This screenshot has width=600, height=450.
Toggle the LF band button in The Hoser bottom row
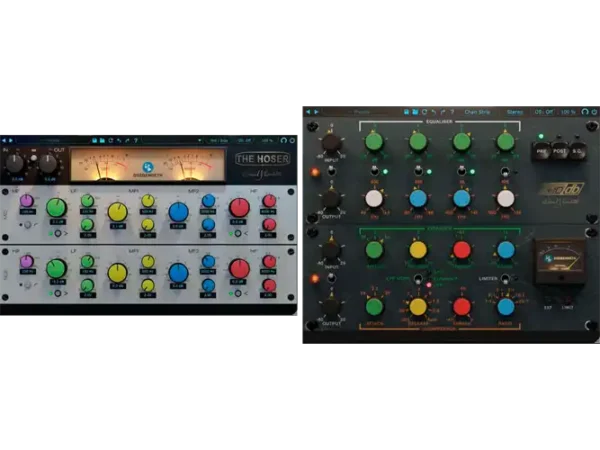pyautogui.click(x=58, y=293)
